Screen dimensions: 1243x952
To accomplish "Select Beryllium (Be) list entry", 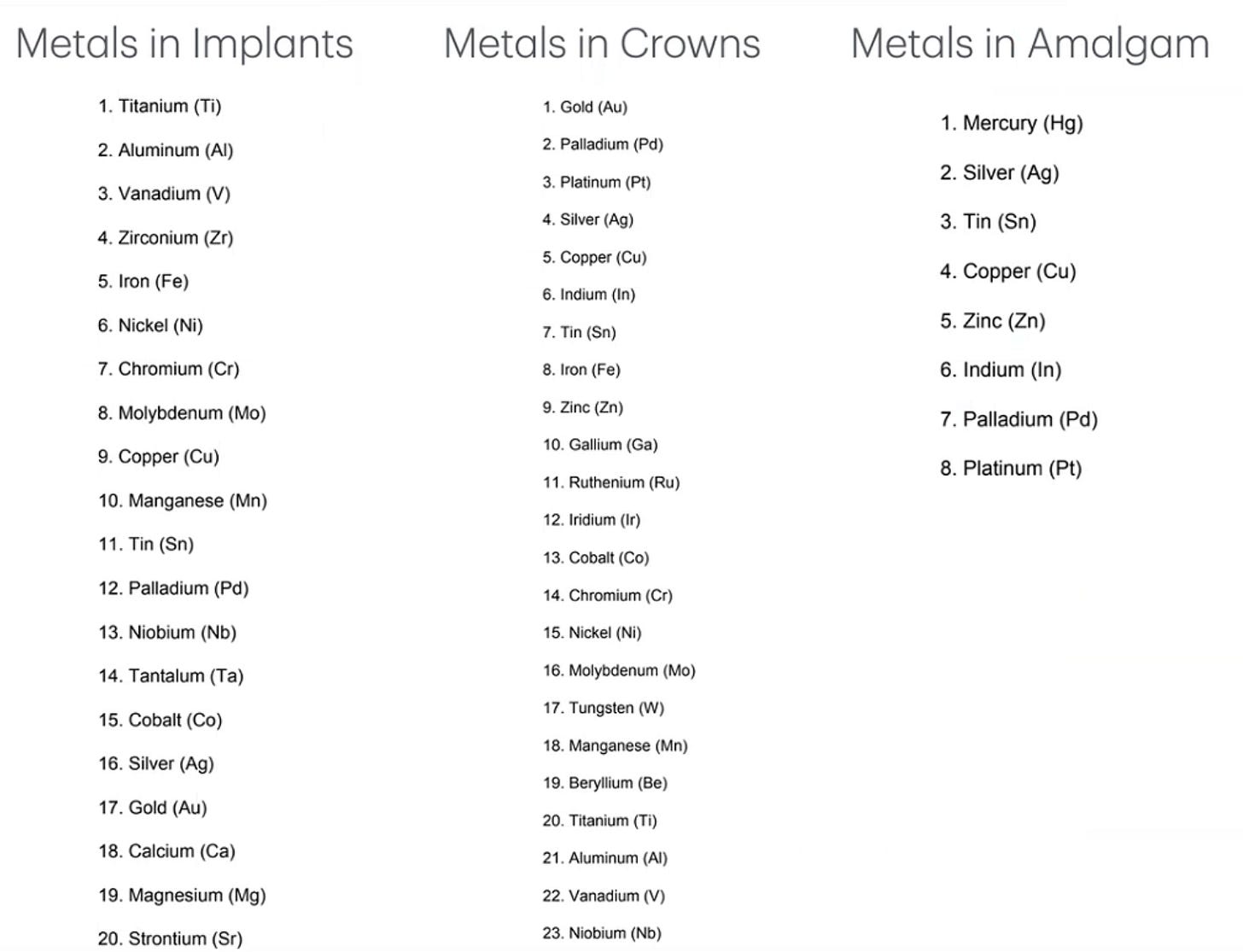I will pos(605,783).
